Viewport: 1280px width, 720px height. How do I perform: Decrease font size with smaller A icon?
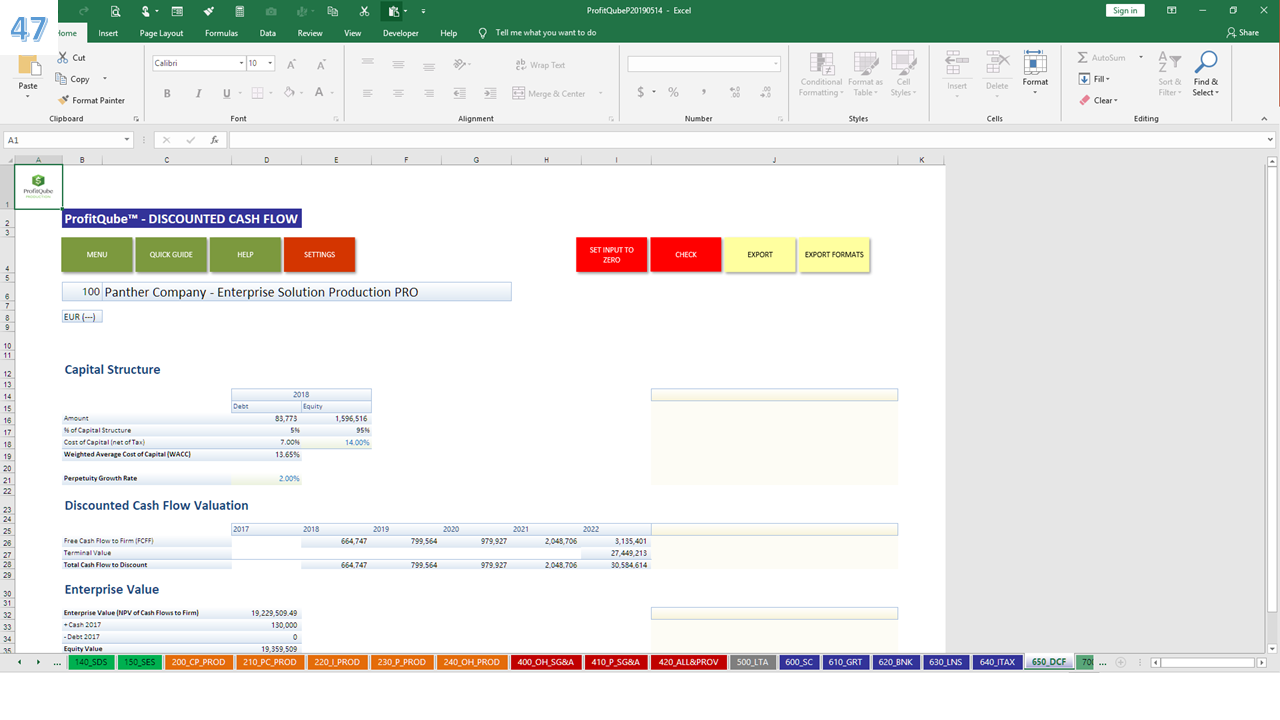click(x=319, y=64)
